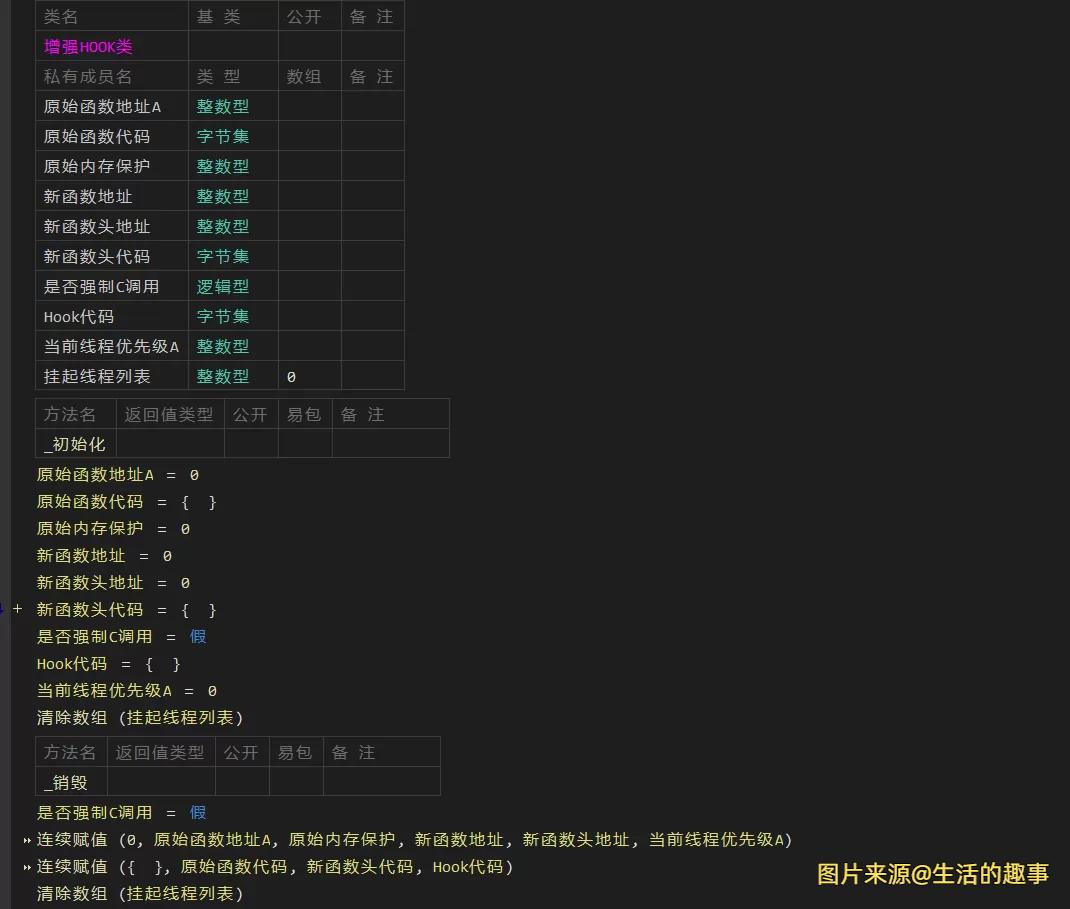Toggle the 假 value of 是否强制C调用 in _初始化
Image resolution: width=1070 pixels, height=909 pixels.
coord(198,636)
